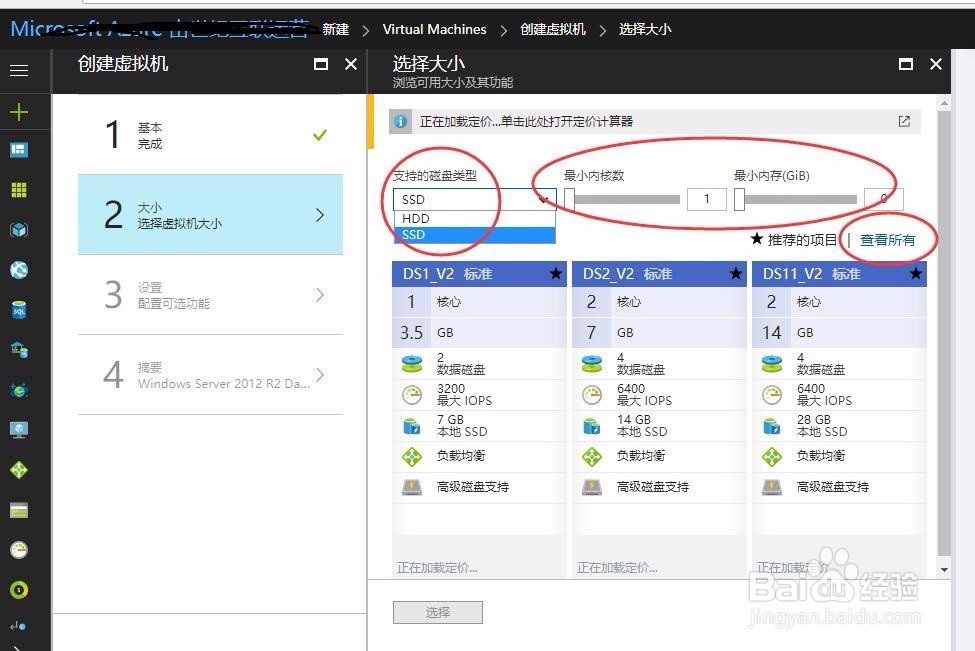Open the dashboard icon in sidebar
This screenshot has width=975, height=651.
coord(19,150)
